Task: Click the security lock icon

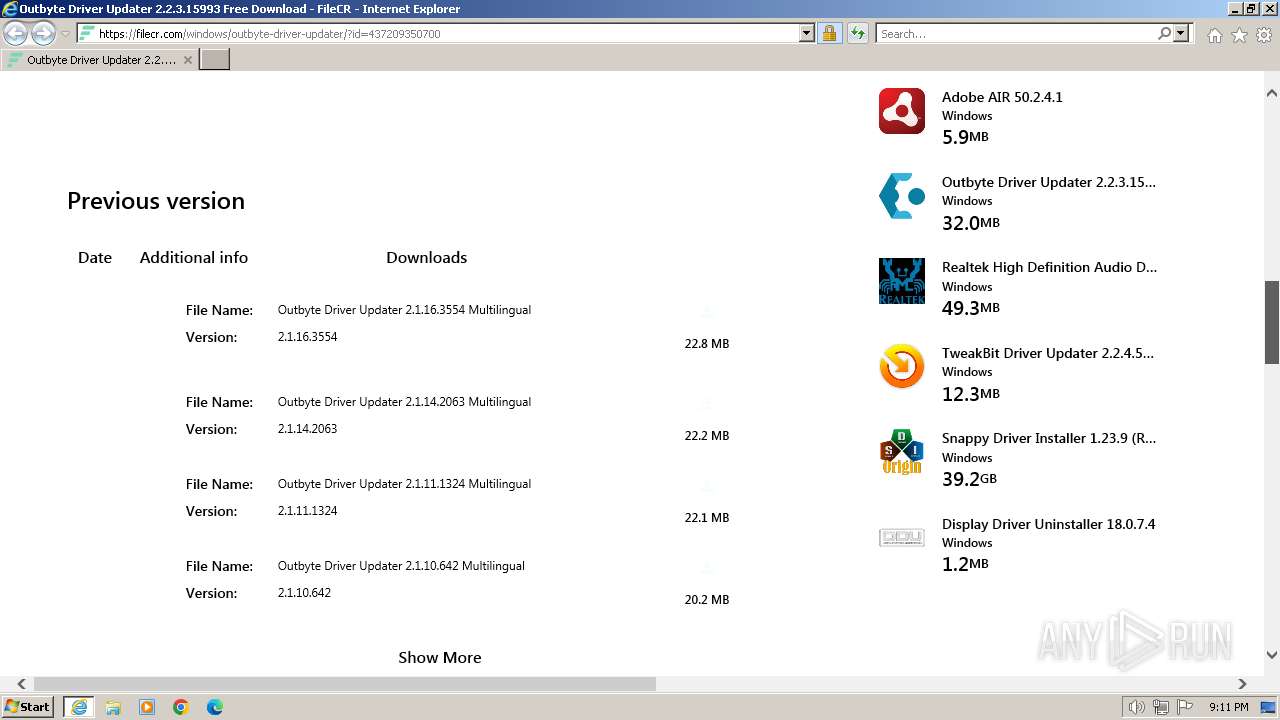Action: click(829, 33)
